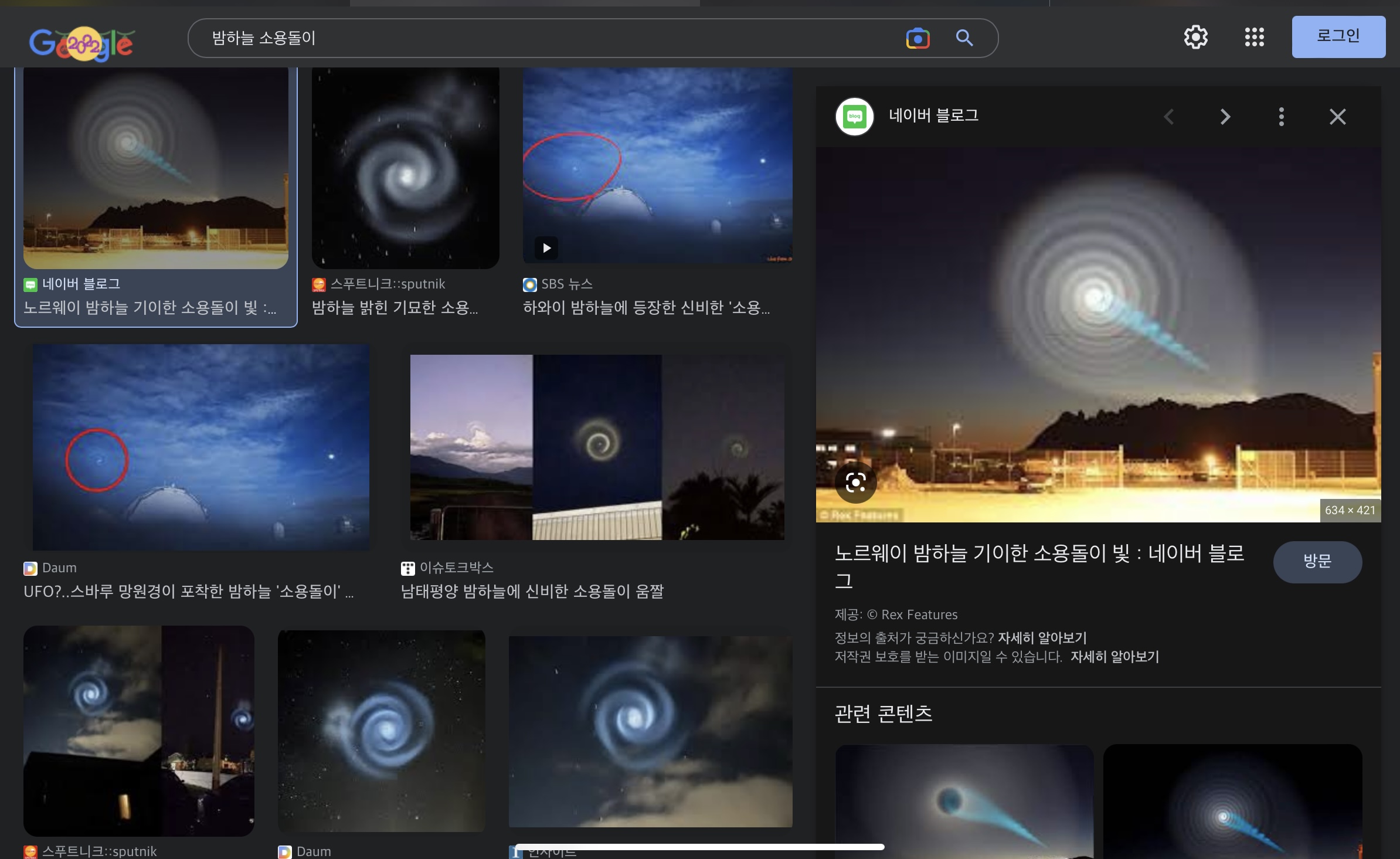
Task: Open the 이슈토크박스 남태평양 image result
Action: [x=597, y=447]
